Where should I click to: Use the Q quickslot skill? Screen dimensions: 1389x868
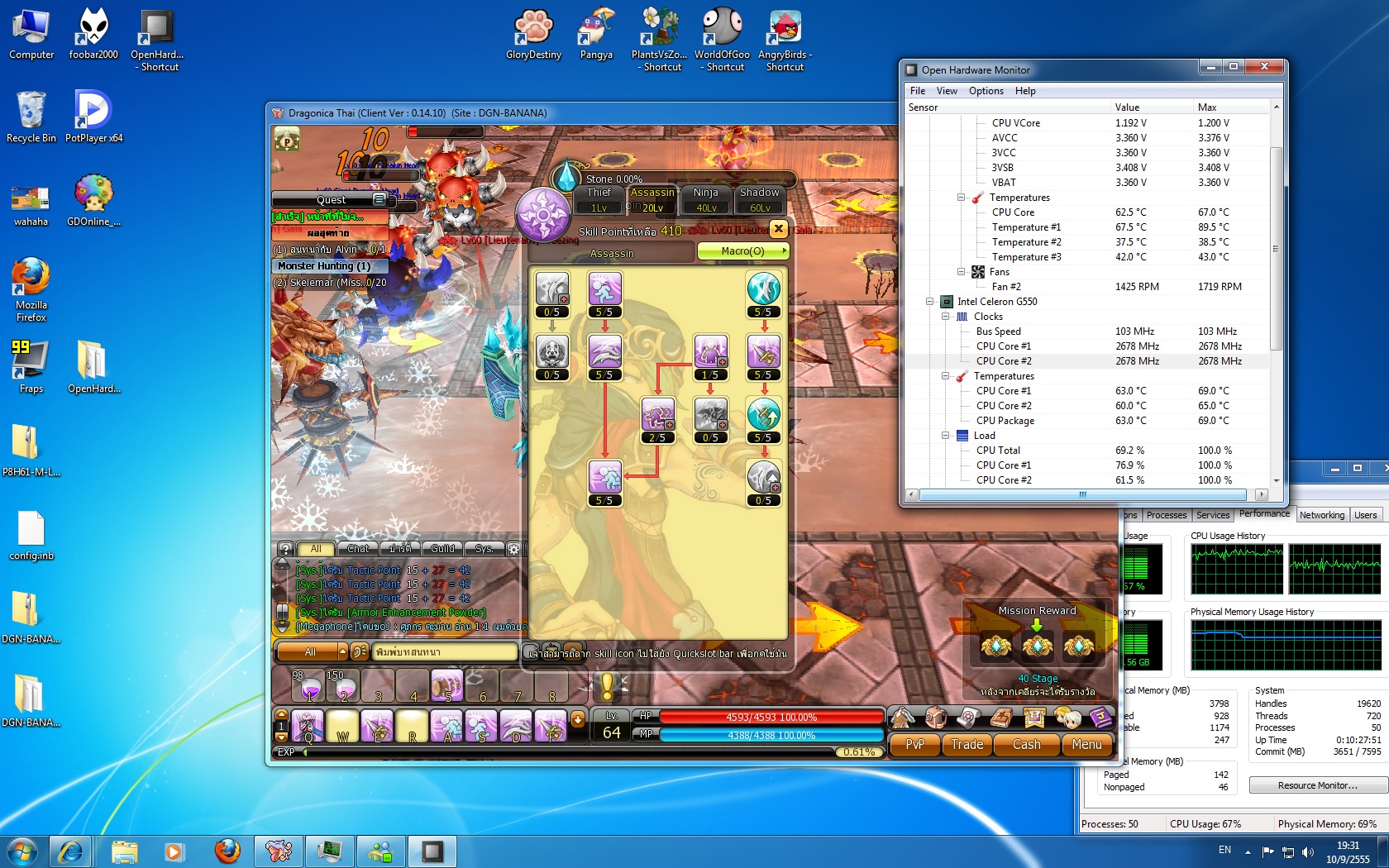click(x=308, y=726)
